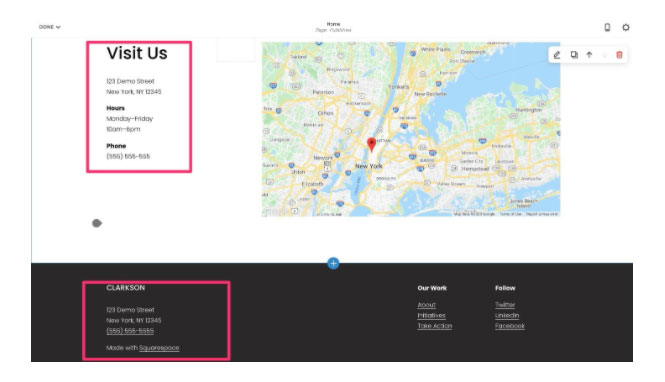The width and height of the screenshot is (665, 382).
Task: Open the Initiatives footer link
Action: pos(431,315)
